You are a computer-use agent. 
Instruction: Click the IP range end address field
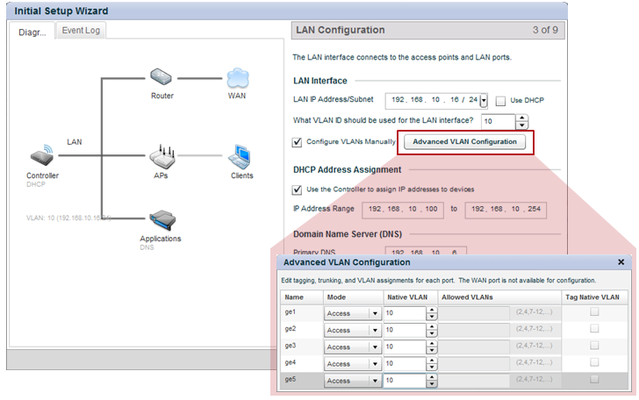click(x=506, y=210)
